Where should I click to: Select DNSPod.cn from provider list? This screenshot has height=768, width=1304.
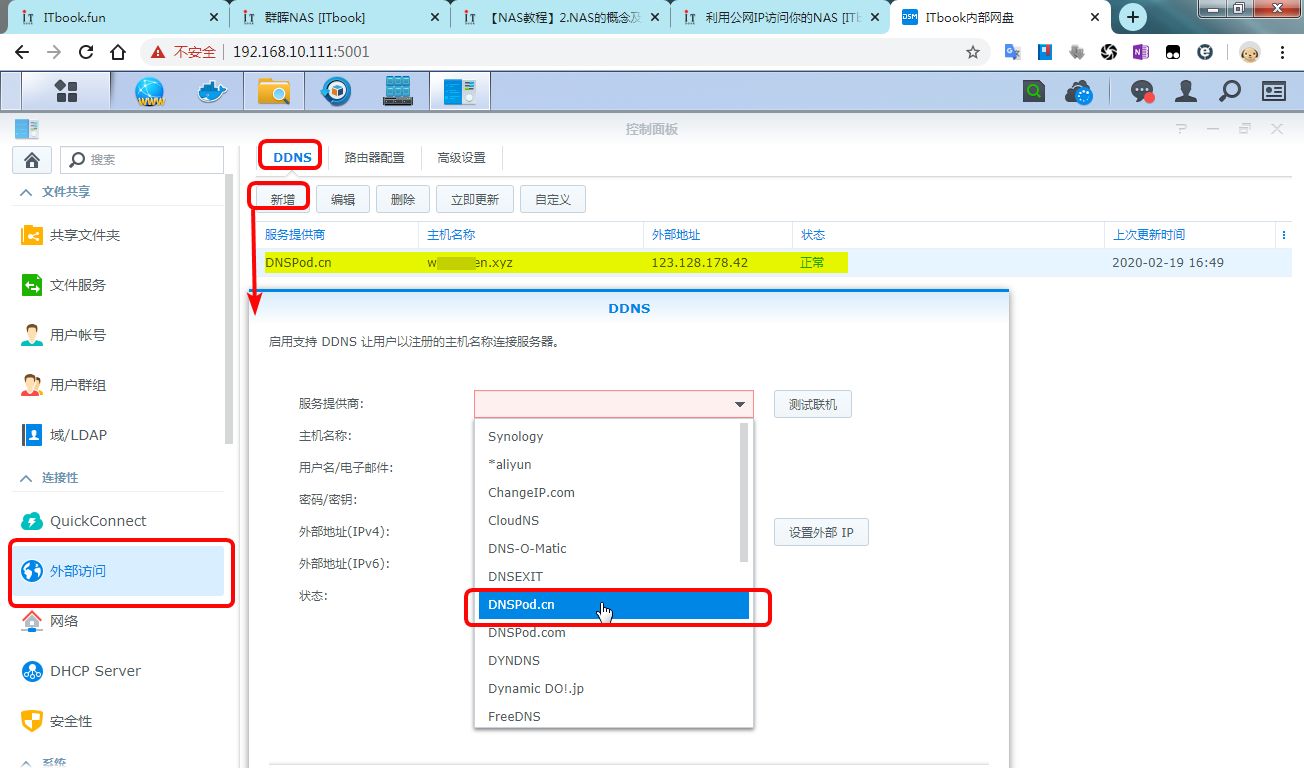click(614, 604)
